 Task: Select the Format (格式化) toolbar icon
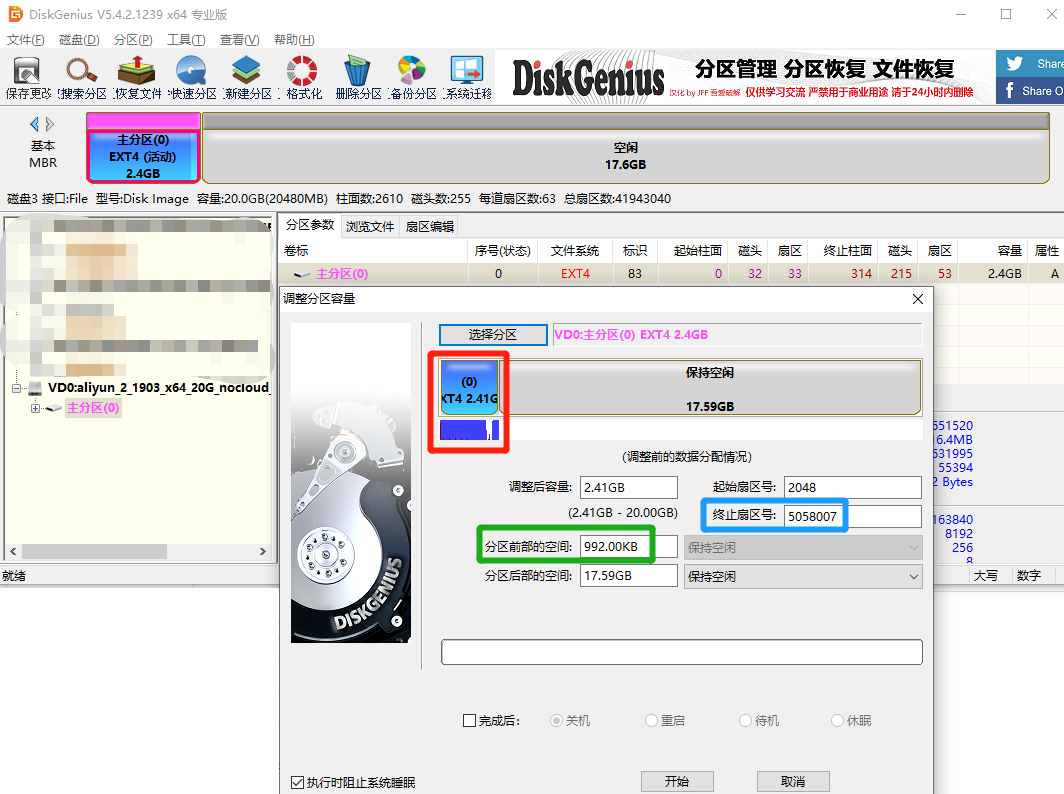(303, 78)
